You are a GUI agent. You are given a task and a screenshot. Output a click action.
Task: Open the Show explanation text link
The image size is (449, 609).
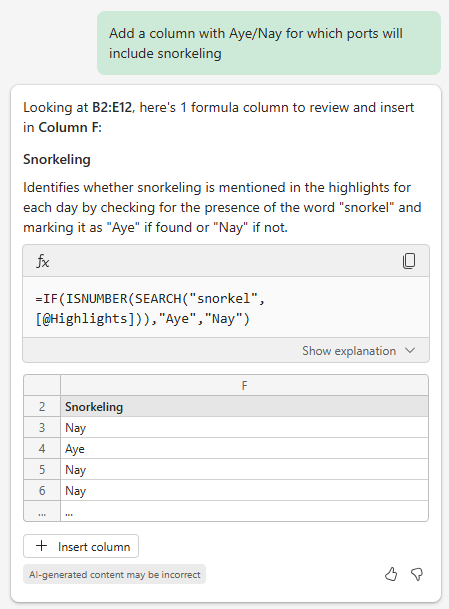(x=349, y=351)
